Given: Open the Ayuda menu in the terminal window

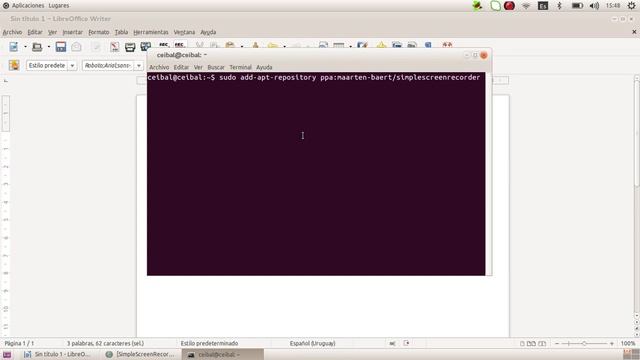Looking at the screenshot, I should pyautogui.click(x=264, y=67).
